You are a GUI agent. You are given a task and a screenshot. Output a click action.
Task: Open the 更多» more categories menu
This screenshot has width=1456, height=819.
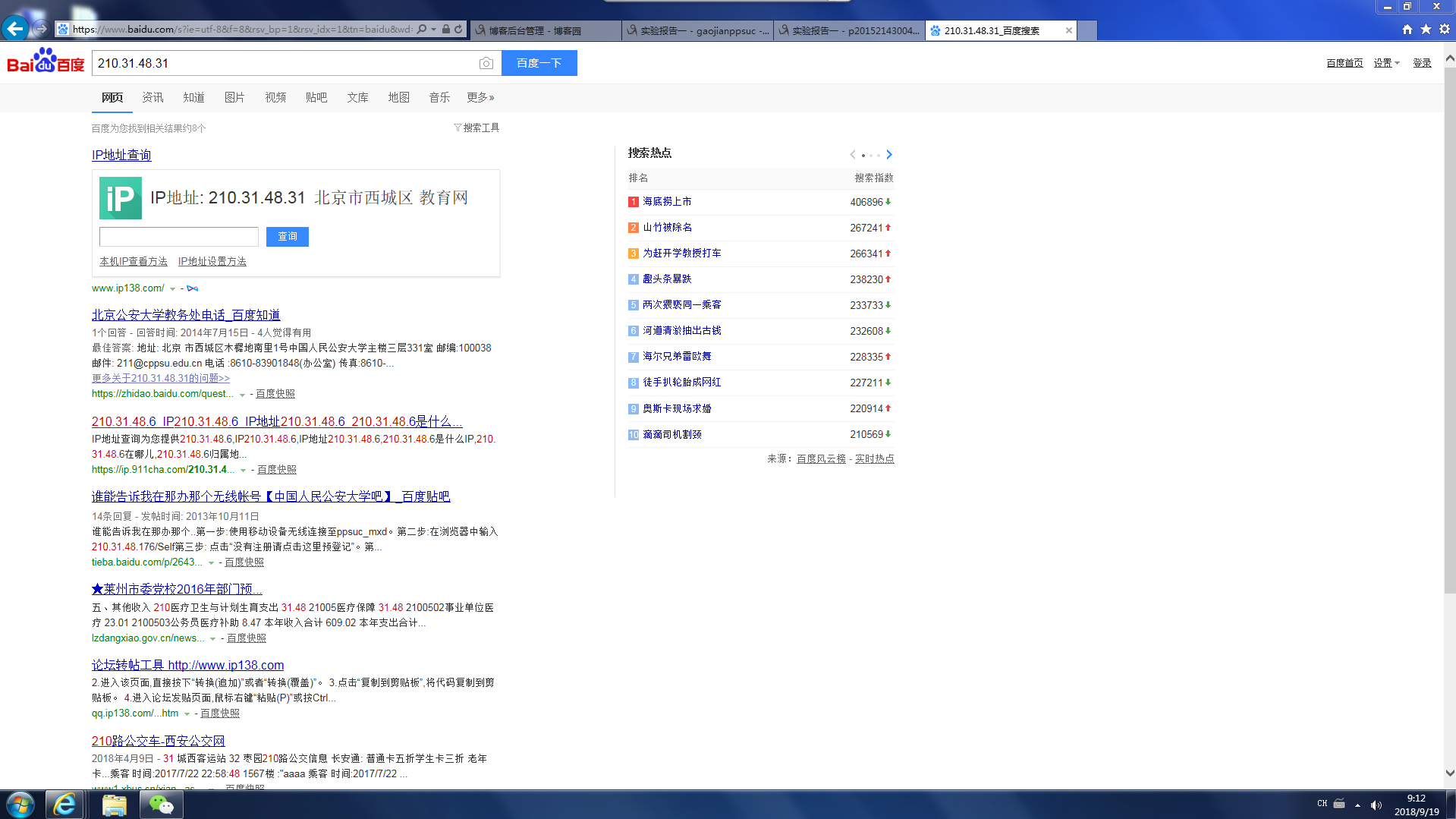(x=480, y=97)
